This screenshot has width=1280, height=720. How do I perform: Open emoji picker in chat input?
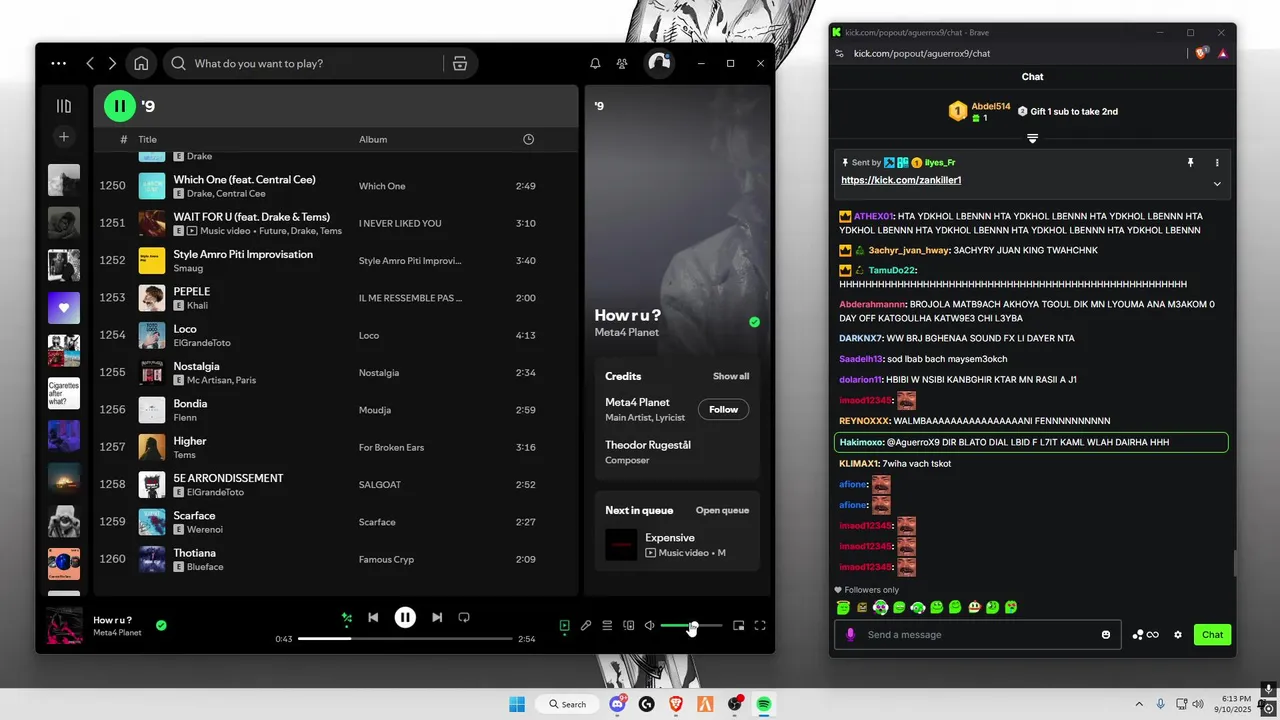(x=1106, y=634)
